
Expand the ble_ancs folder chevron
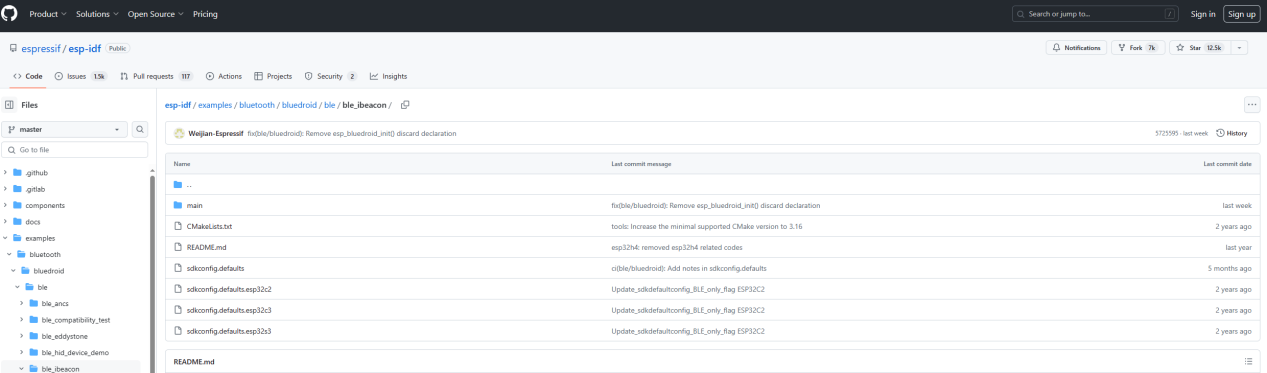(22, 303)
